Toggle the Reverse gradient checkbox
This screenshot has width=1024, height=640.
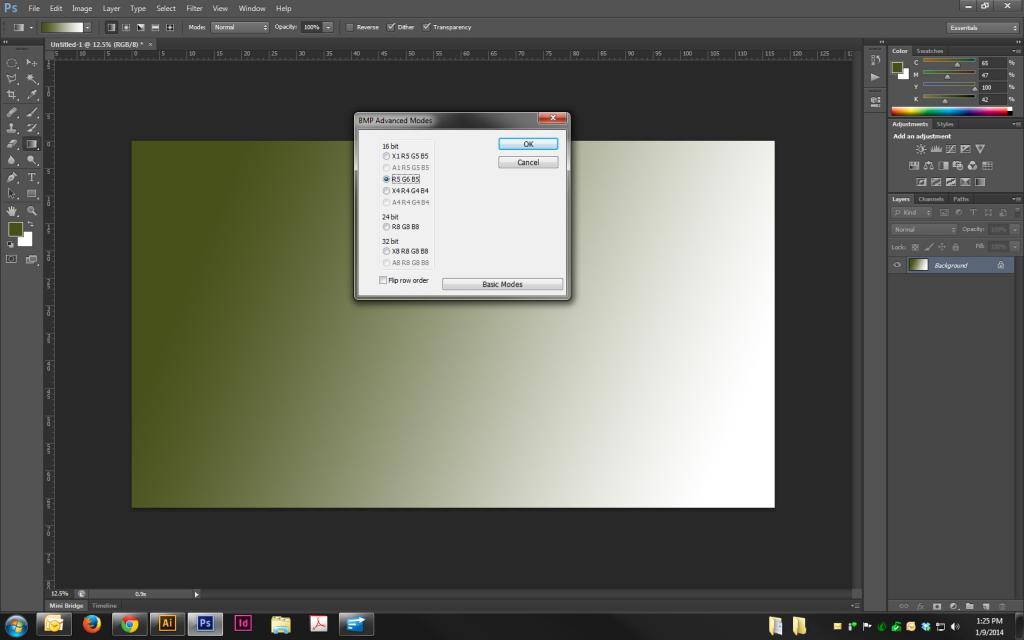coord(350,27)
